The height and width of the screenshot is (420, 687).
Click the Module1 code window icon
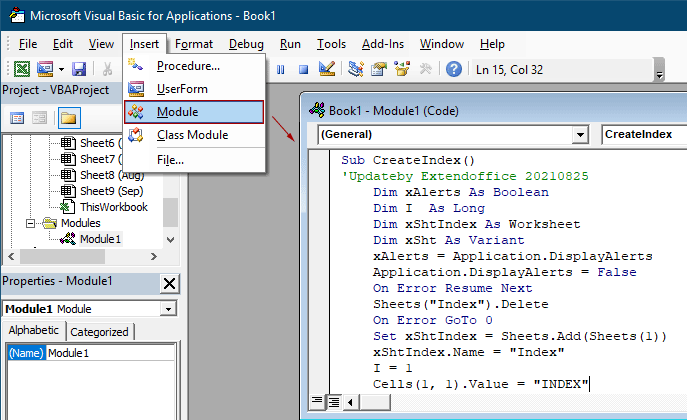tap(317, 109)
